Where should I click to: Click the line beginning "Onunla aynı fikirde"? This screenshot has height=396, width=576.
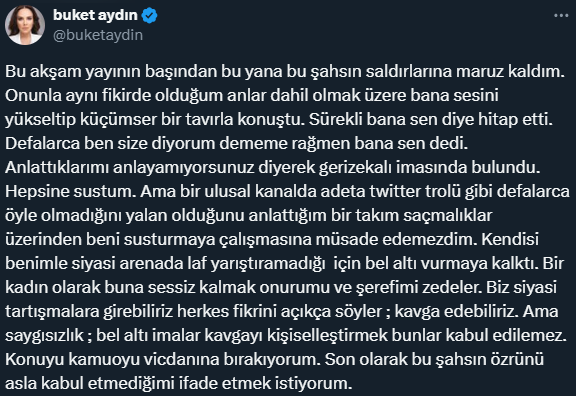pos(252,95)
